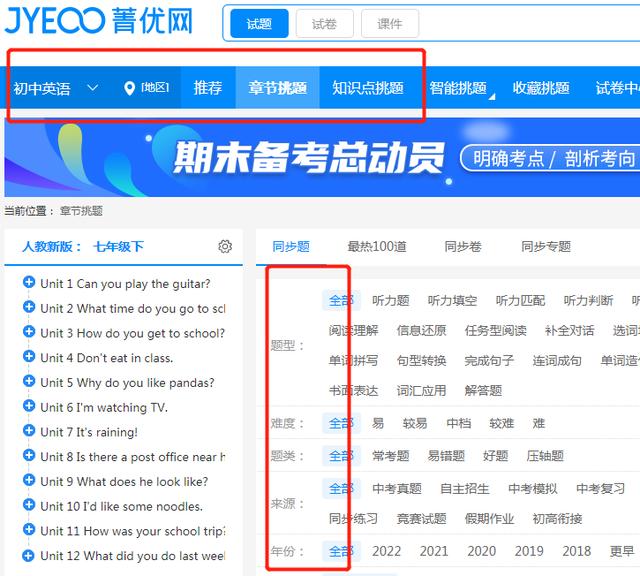Filter 题类 by 常考题
Screen dimensions: 640x576
coord(391,456)
